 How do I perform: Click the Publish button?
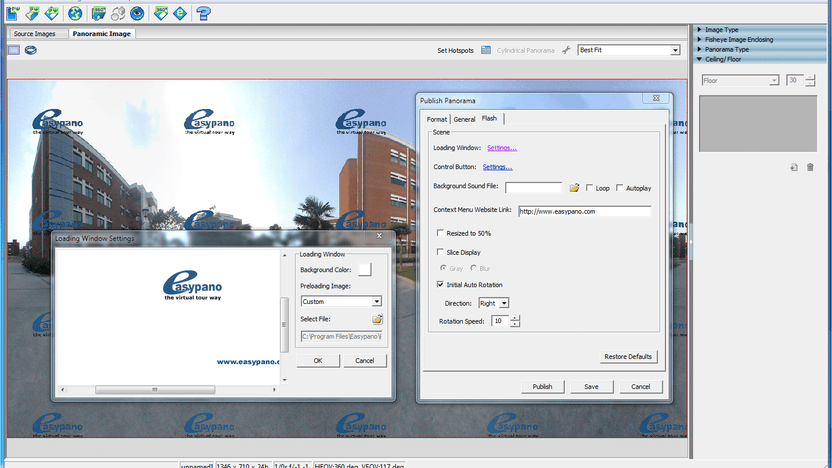click(x=542, y=387)
